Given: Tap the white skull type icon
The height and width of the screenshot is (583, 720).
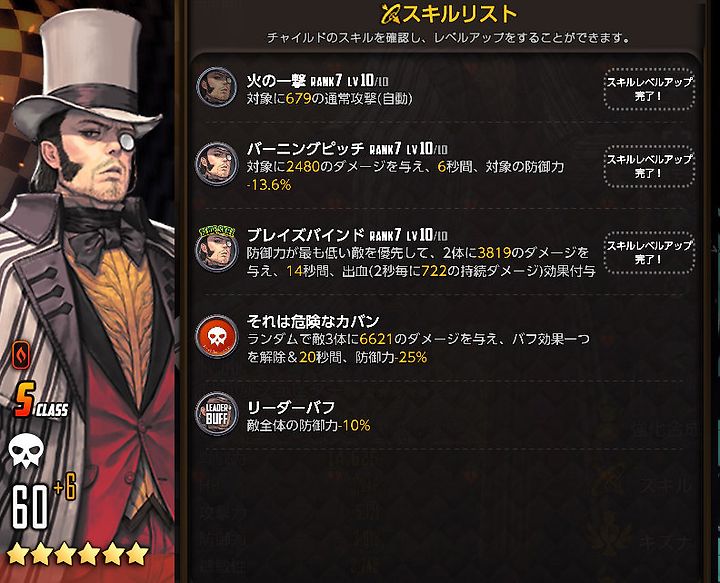Looking at the screenshot, I should [26, 451].
